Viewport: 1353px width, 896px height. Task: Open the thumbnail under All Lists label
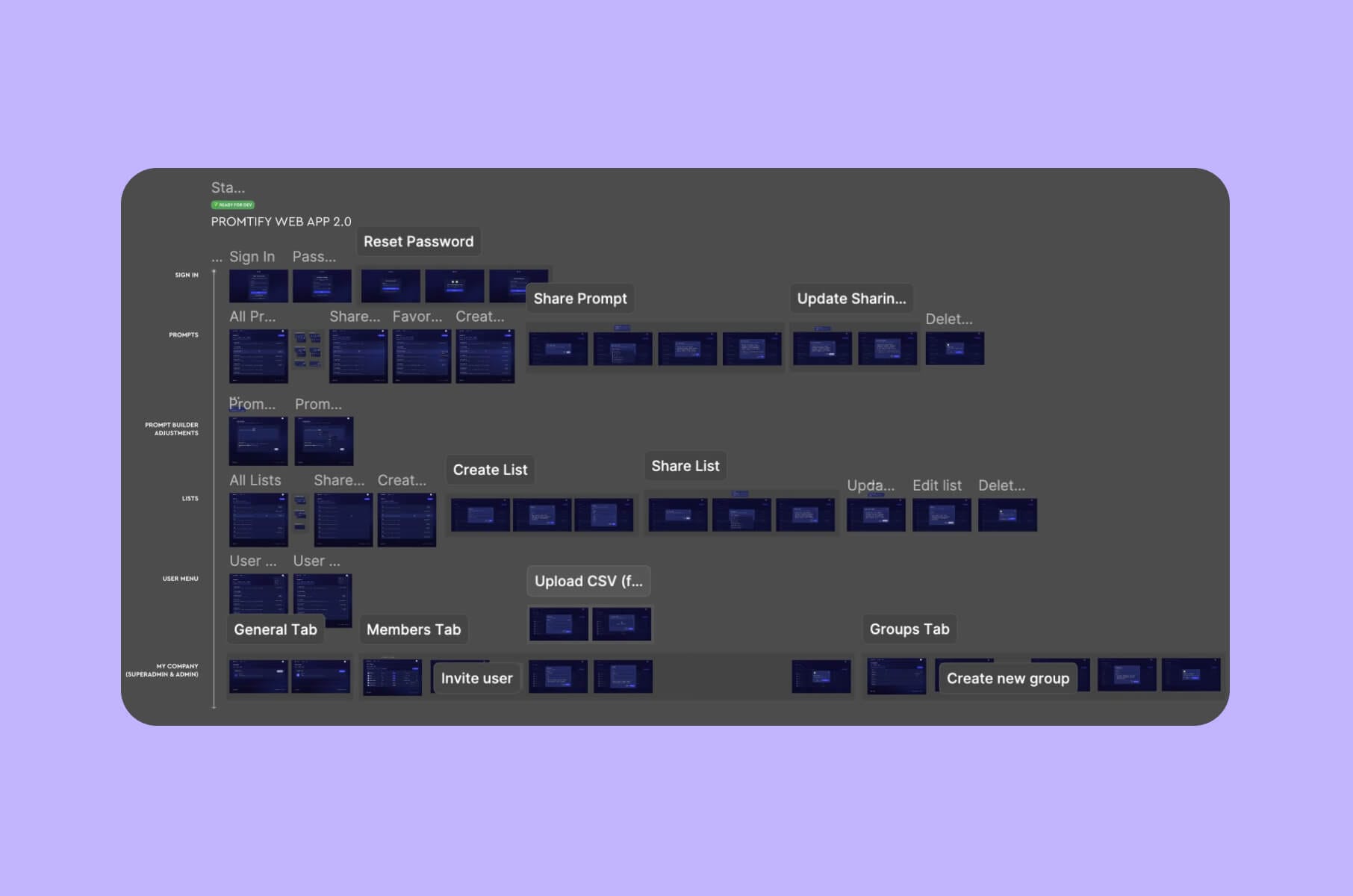pos(258,520)
